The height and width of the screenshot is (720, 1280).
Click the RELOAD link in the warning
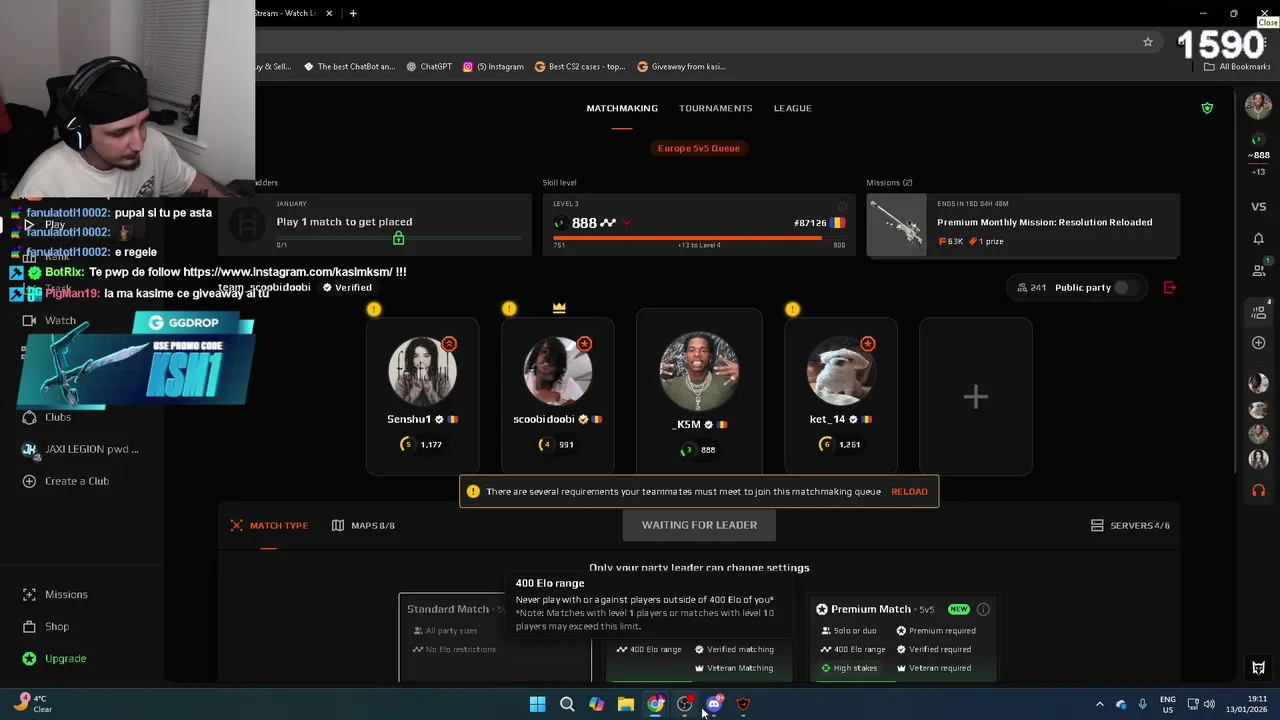point(909,491)
